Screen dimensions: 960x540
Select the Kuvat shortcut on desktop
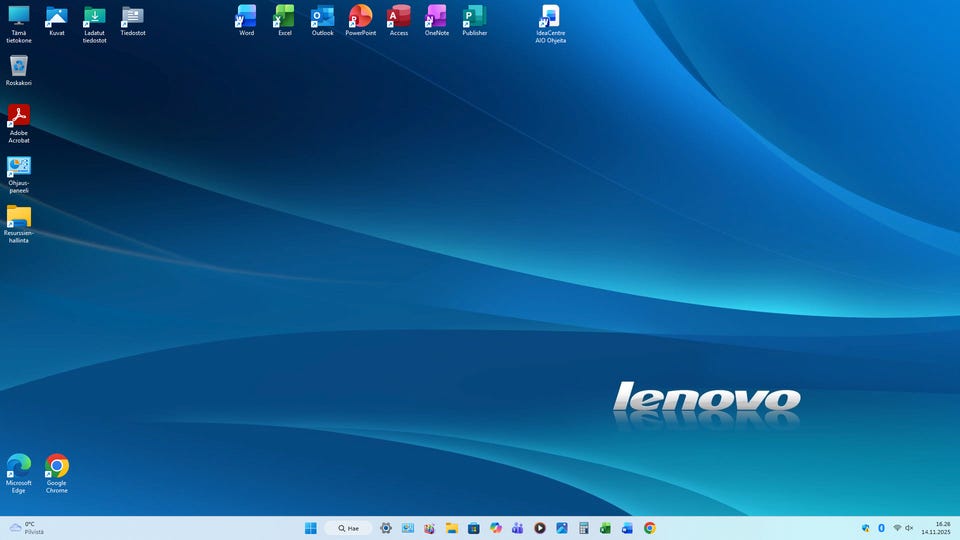(x=56, y=21)
